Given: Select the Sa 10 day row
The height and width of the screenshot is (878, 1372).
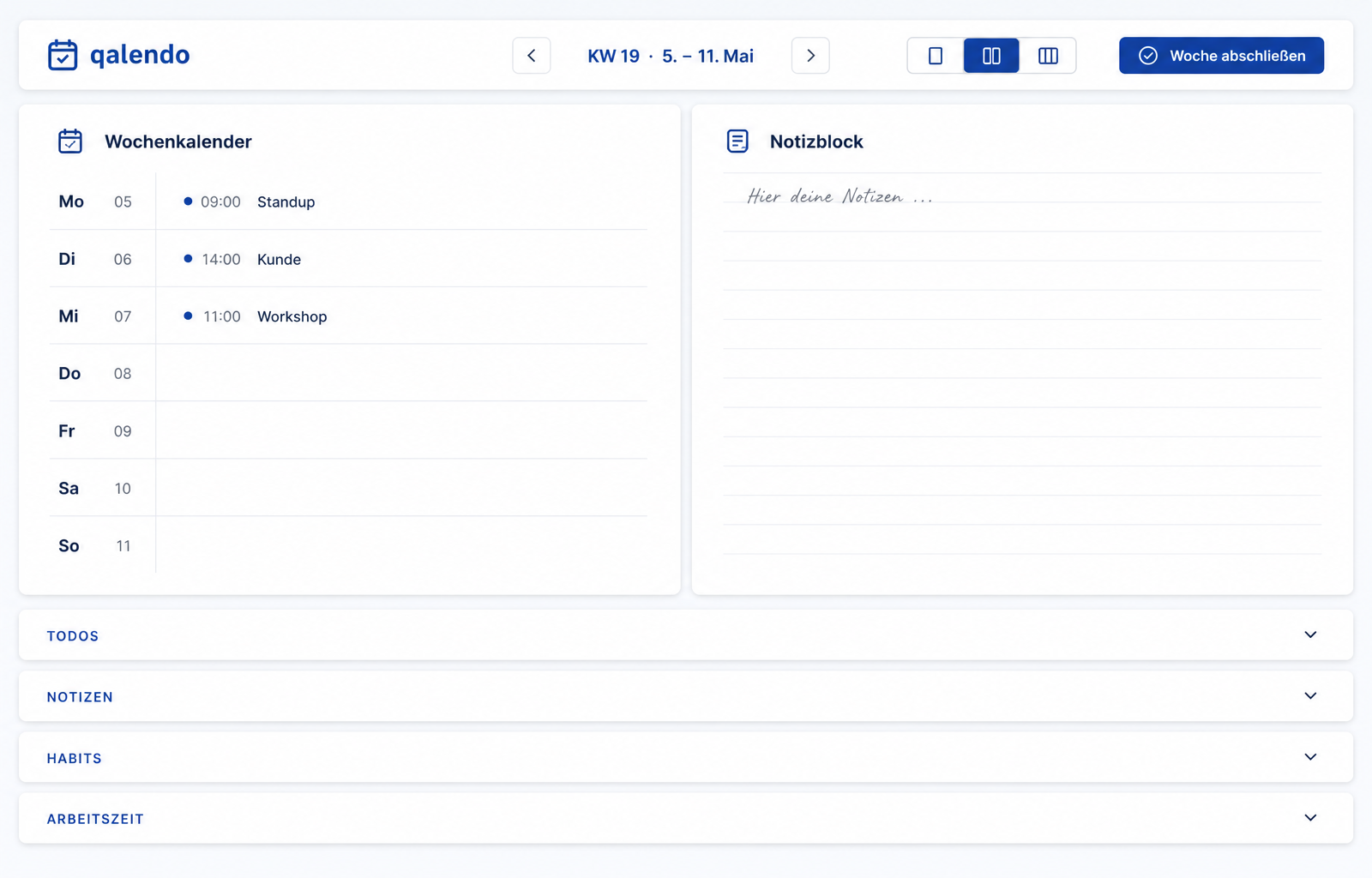Looking at the screenshot, I should tap(348, 488).
